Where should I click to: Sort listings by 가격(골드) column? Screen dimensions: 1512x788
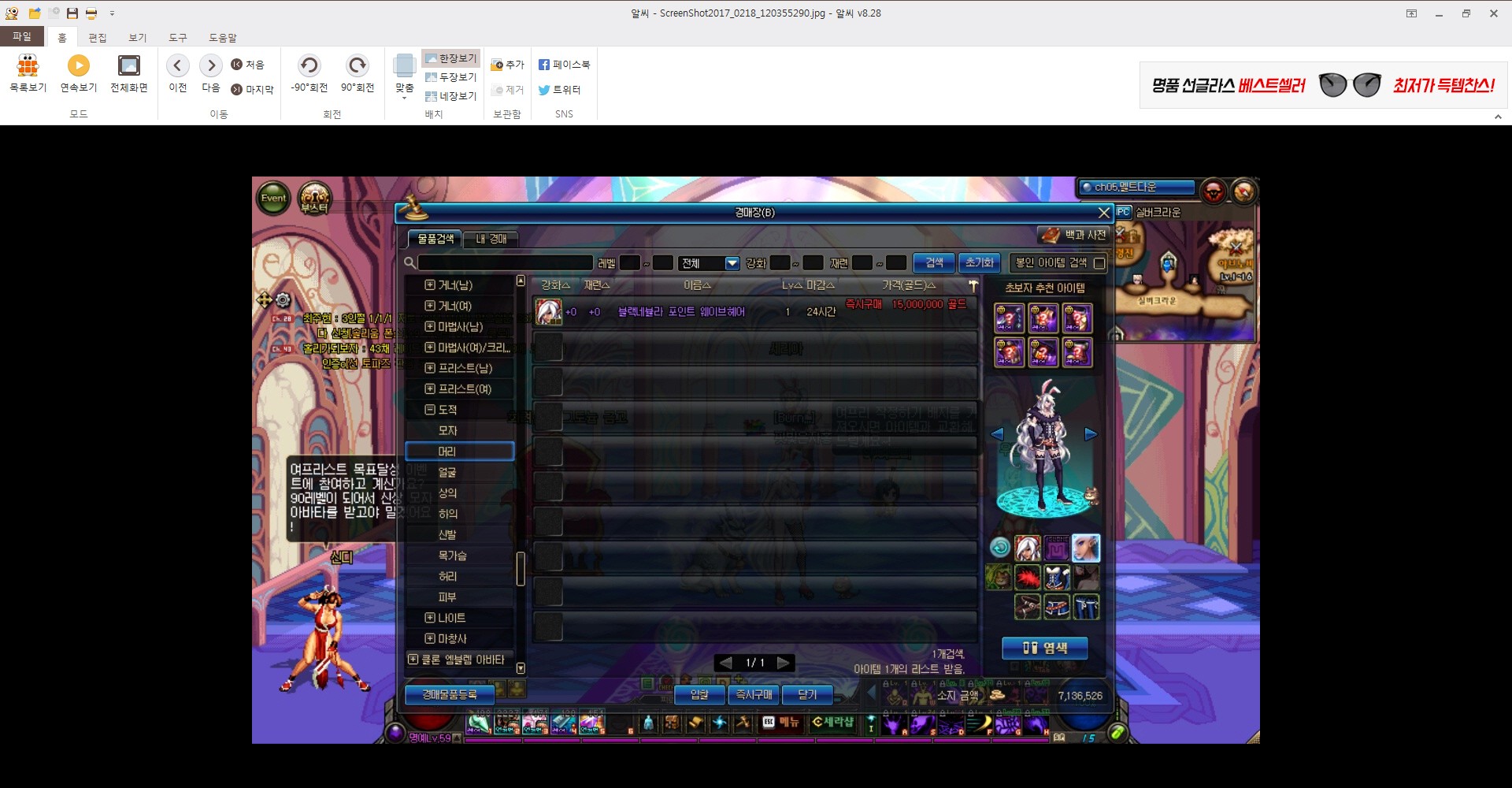pyautogui.click(x=908, y=285)
